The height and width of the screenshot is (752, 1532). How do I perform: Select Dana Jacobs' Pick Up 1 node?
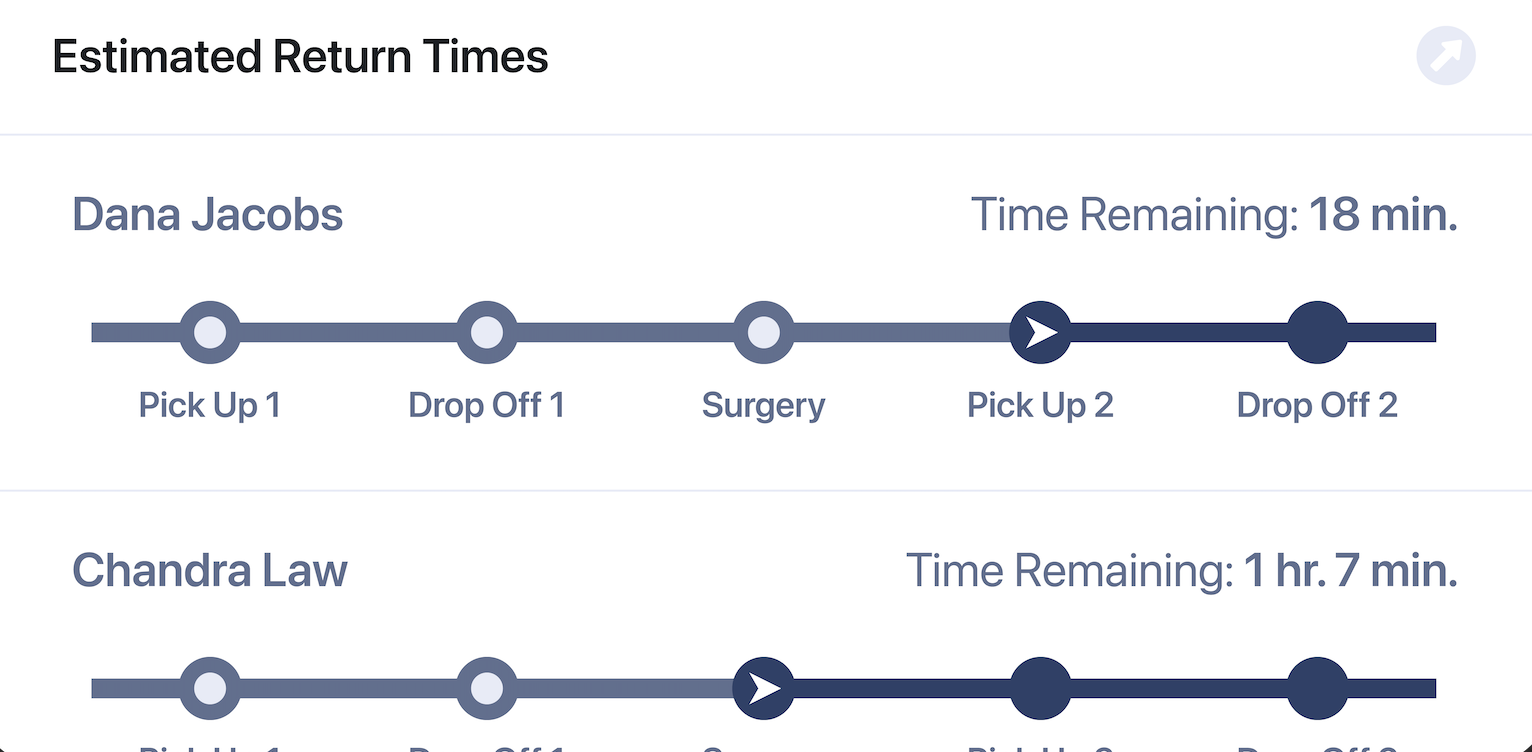point(210,332)
